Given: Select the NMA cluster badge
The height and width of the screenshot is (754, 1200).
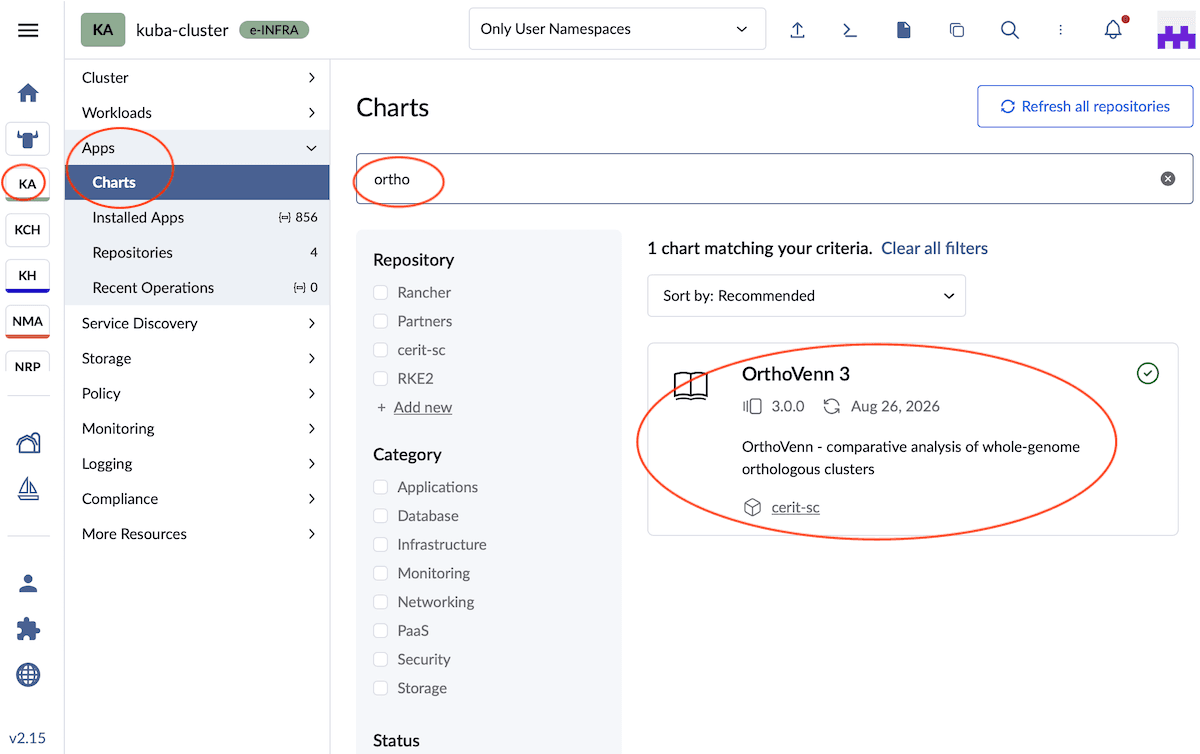Looking at the screenshot, I should point(28,322).
